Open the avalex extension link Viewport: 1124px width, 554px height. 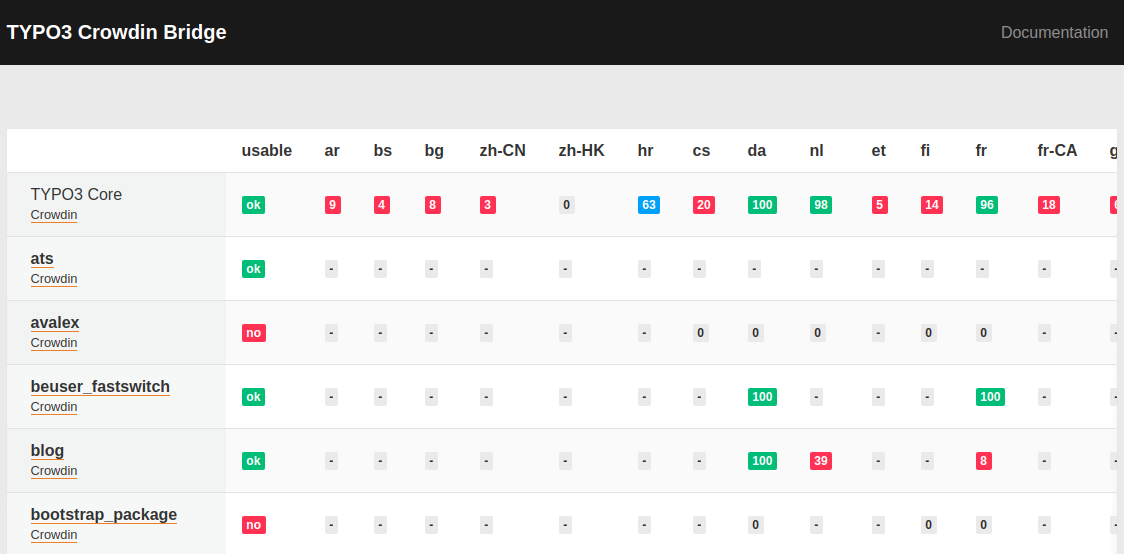tap(55, 322)
